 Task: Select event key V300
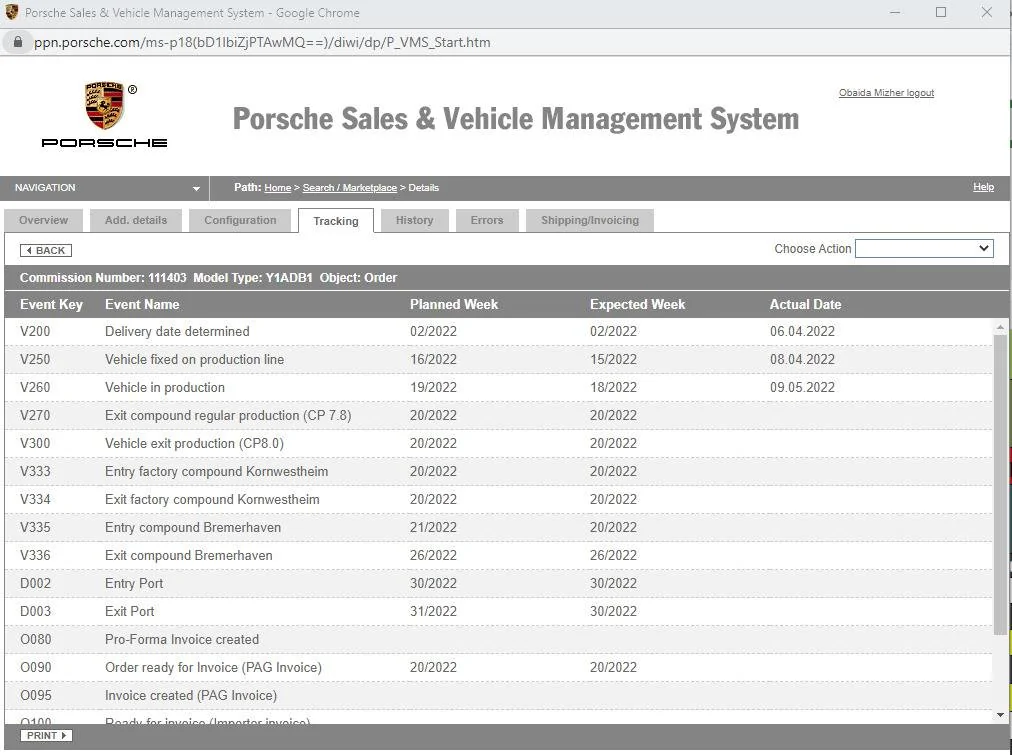35,443
